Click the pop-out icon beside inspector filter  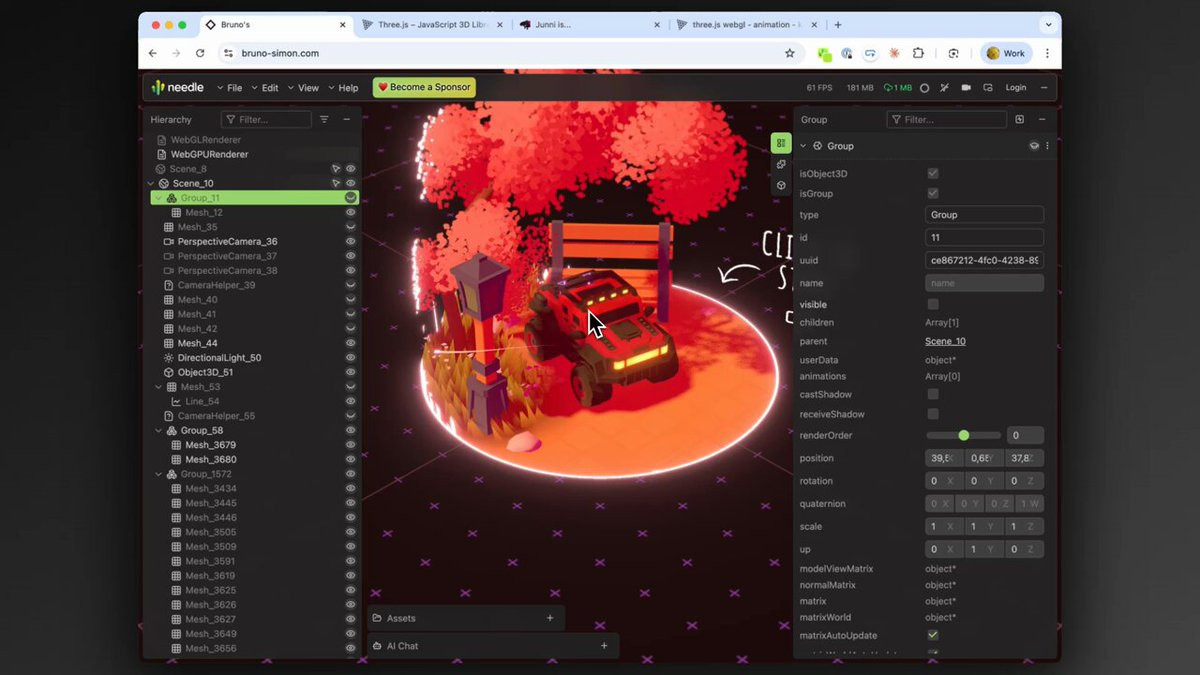[x=1019, y=120]
